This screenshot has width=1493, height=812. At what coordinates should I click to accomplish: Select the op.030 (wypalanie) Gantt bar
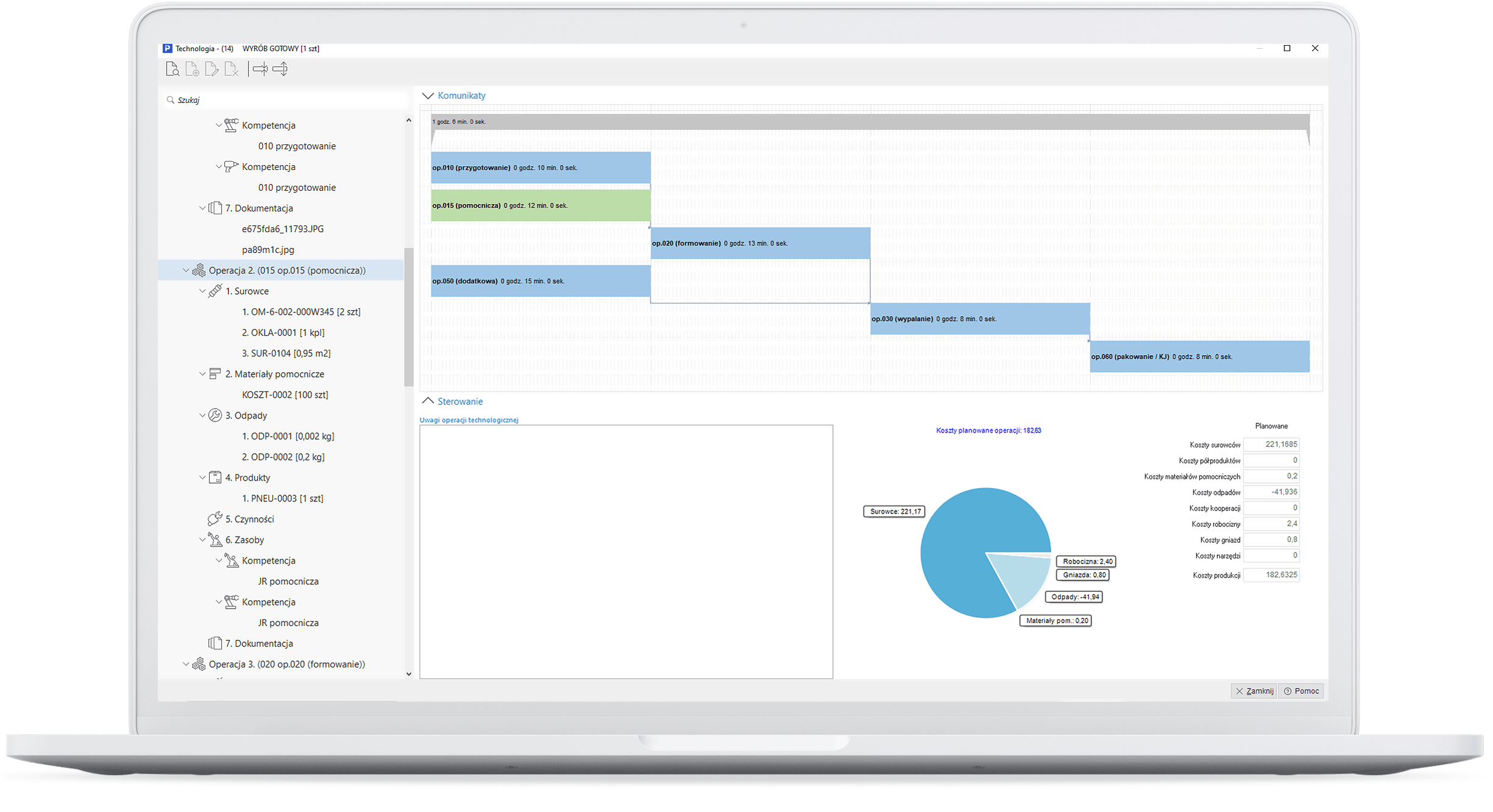click(980, 319)
